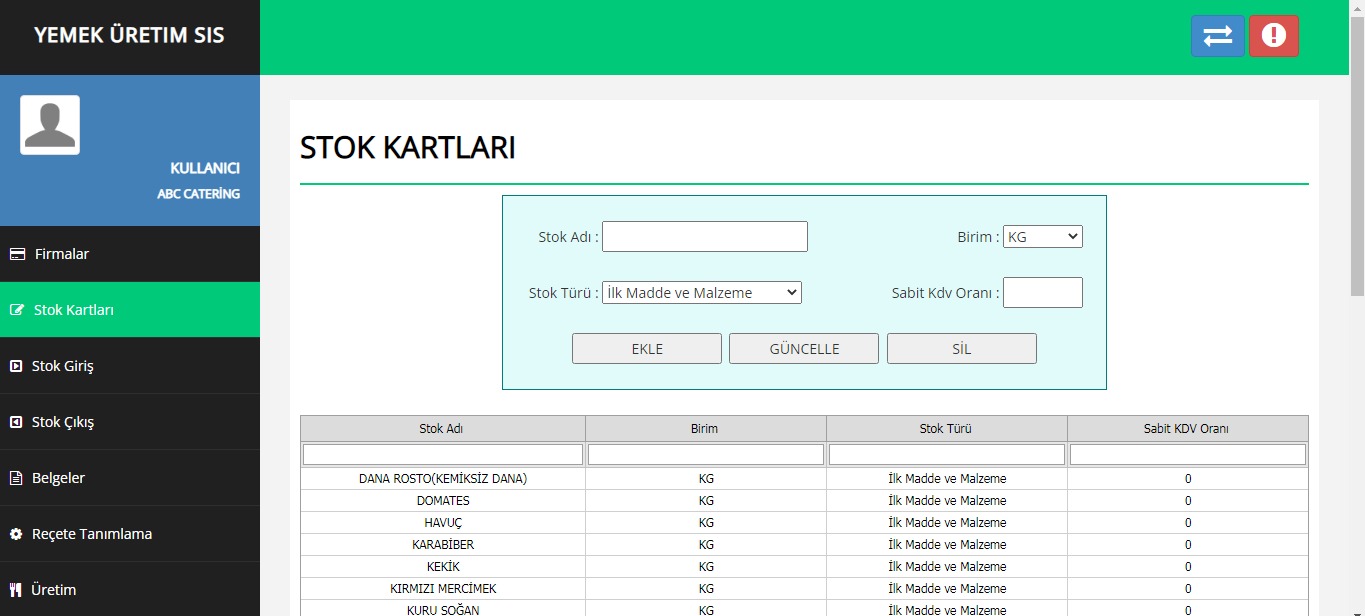The image size is (1365, 616).
Task: Click the Stok Giriş arrow icon
Action: click(16, 366)
